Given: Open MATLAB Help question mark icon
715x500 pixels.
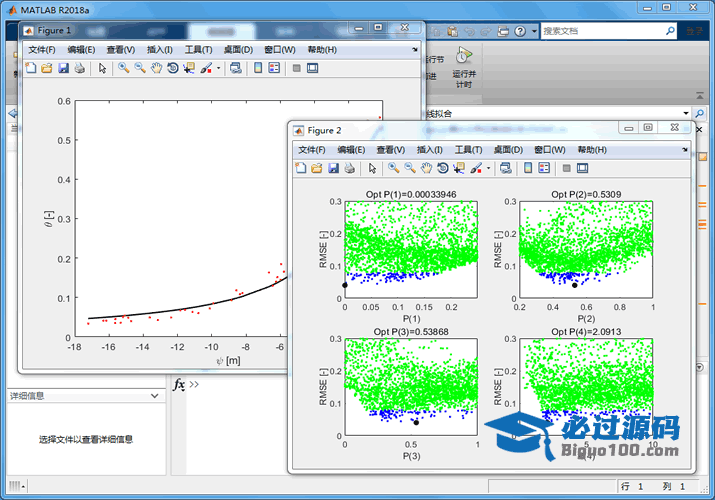Looking at the screenshot, I should (520, 31).
